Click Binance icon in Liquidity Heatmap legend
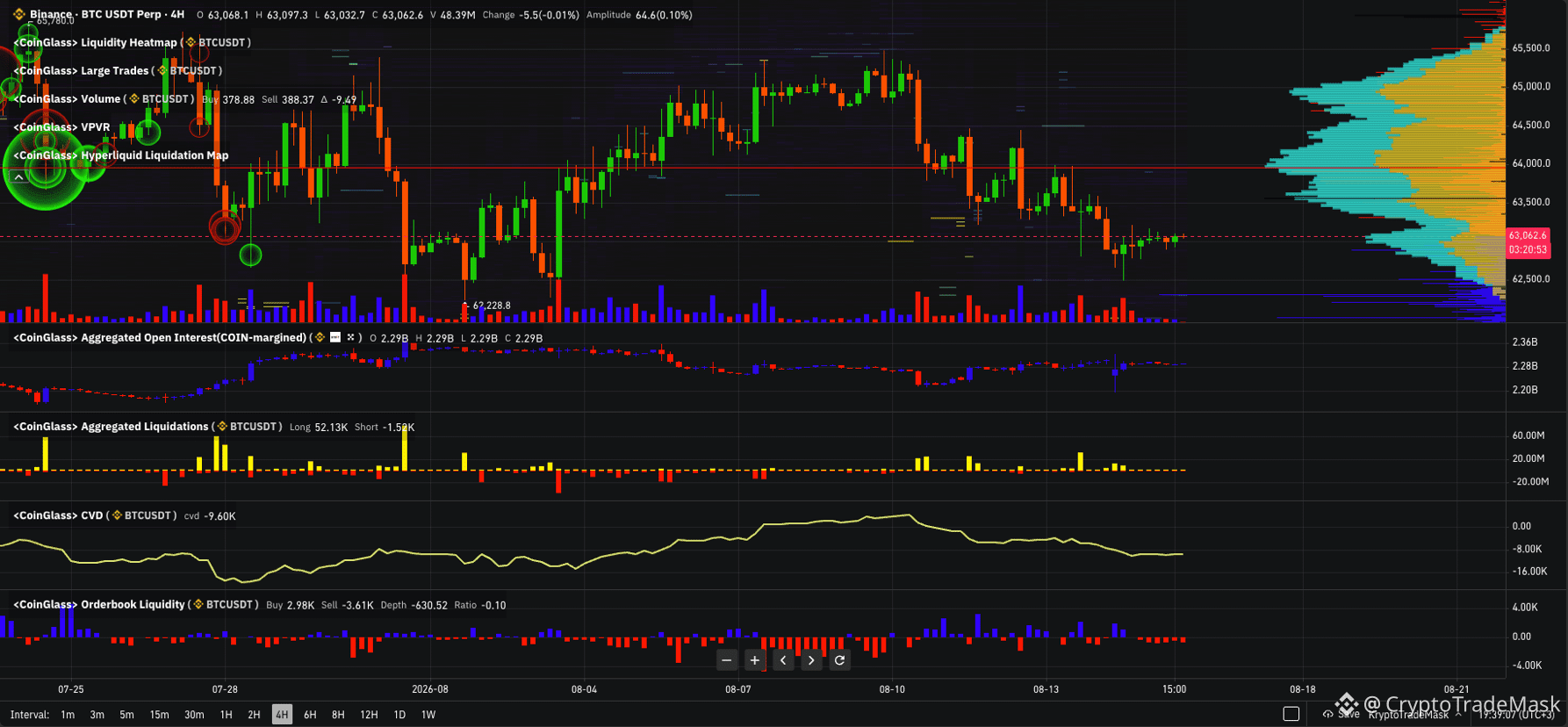 click(x=191, y=43)
